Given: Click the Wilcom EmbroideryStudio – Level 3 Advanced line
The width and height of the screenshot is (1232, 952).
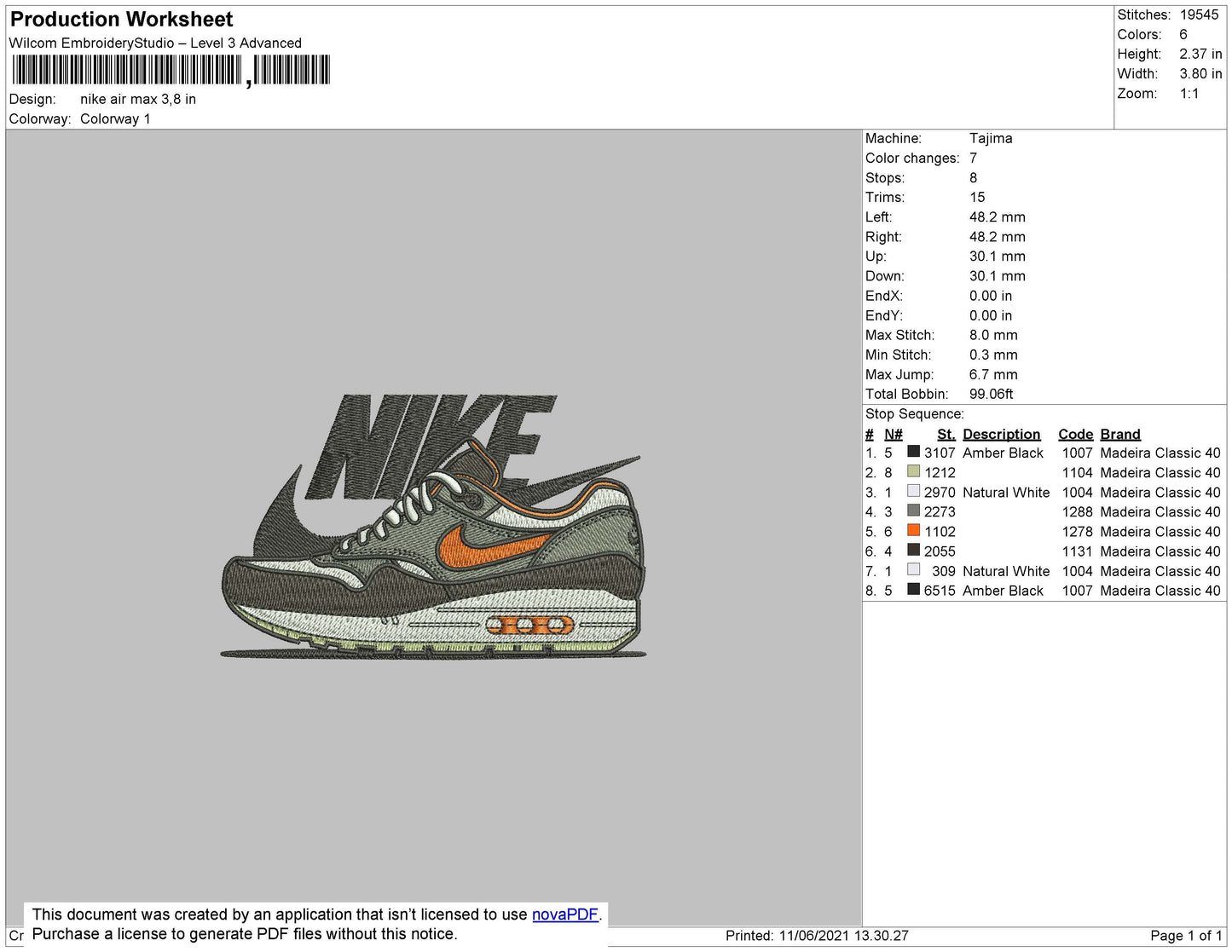Looking at the screenshot, I should [x=155, y=43].
